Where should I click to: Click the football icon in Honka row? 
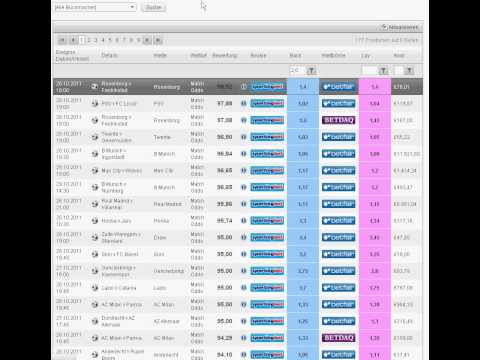pyautogui.click(x=95, y=220)
